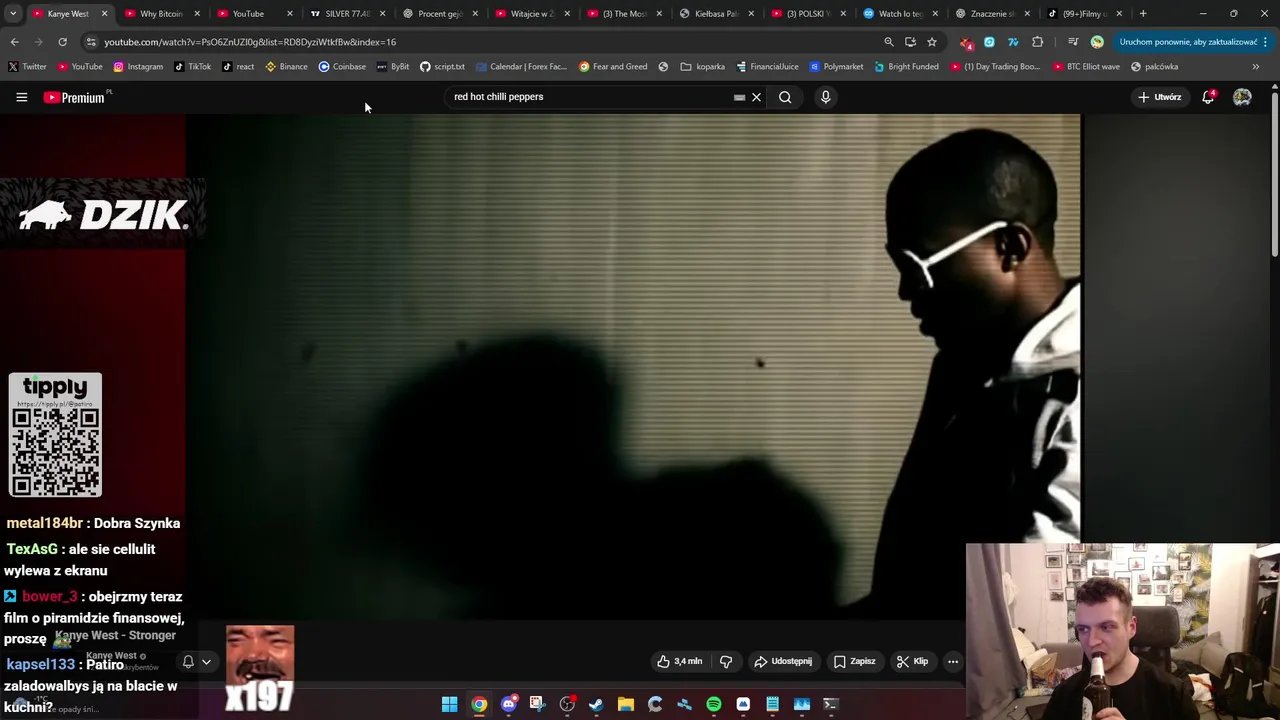Start voice search with the microphone
Viewport: 1280px width, 720px height.
pos(825,97)
